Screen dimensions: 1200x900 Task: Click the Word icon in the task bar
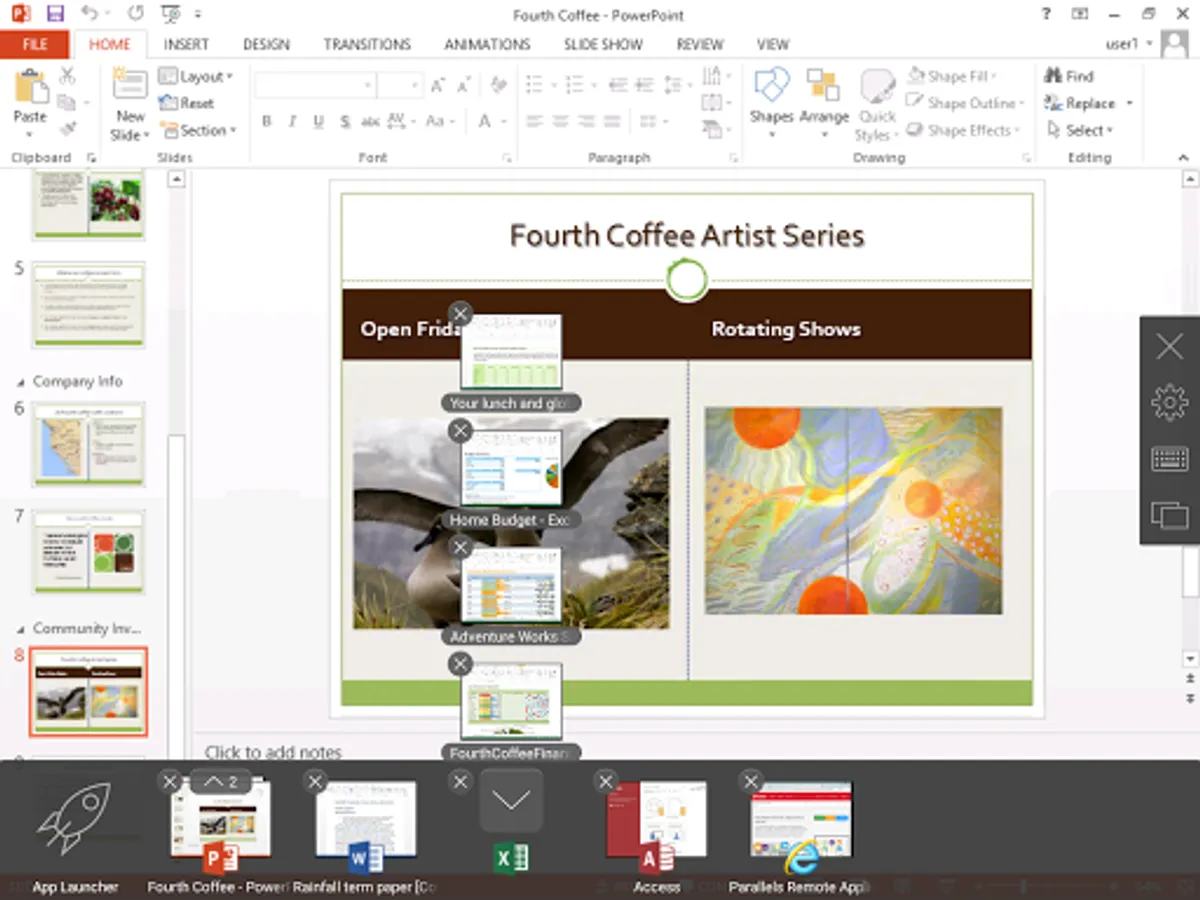click(366, 858)
